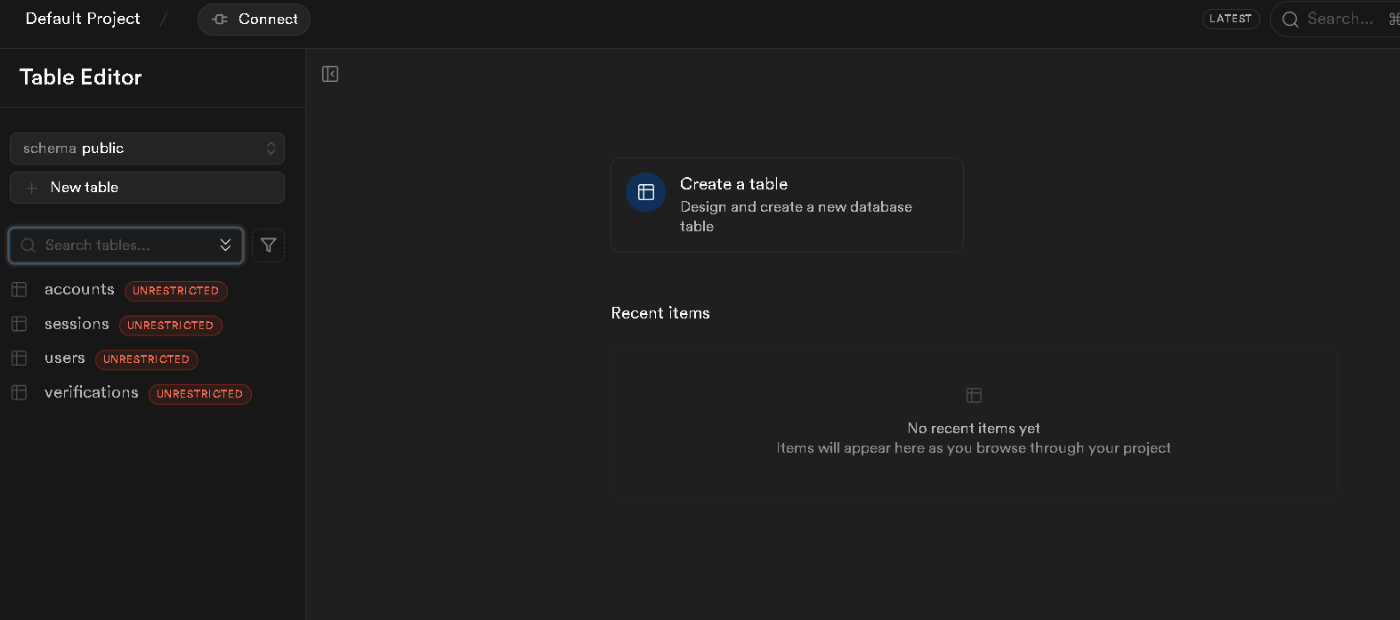The image size is (1400, 620).
Task: Expand the search tables sort chevron
Action: coord(226,245)
